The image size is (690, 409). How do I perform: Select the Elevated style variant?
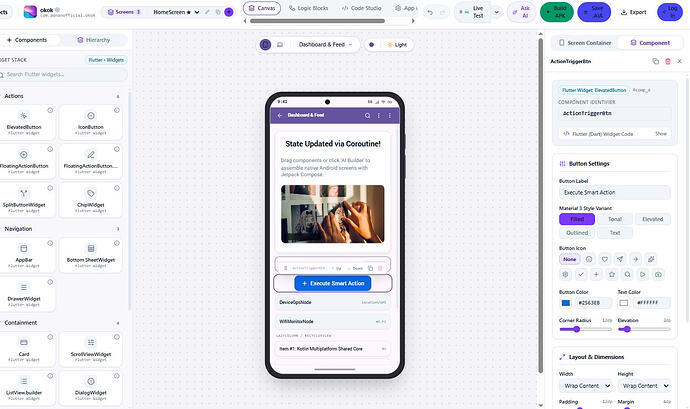click(653, 219)
